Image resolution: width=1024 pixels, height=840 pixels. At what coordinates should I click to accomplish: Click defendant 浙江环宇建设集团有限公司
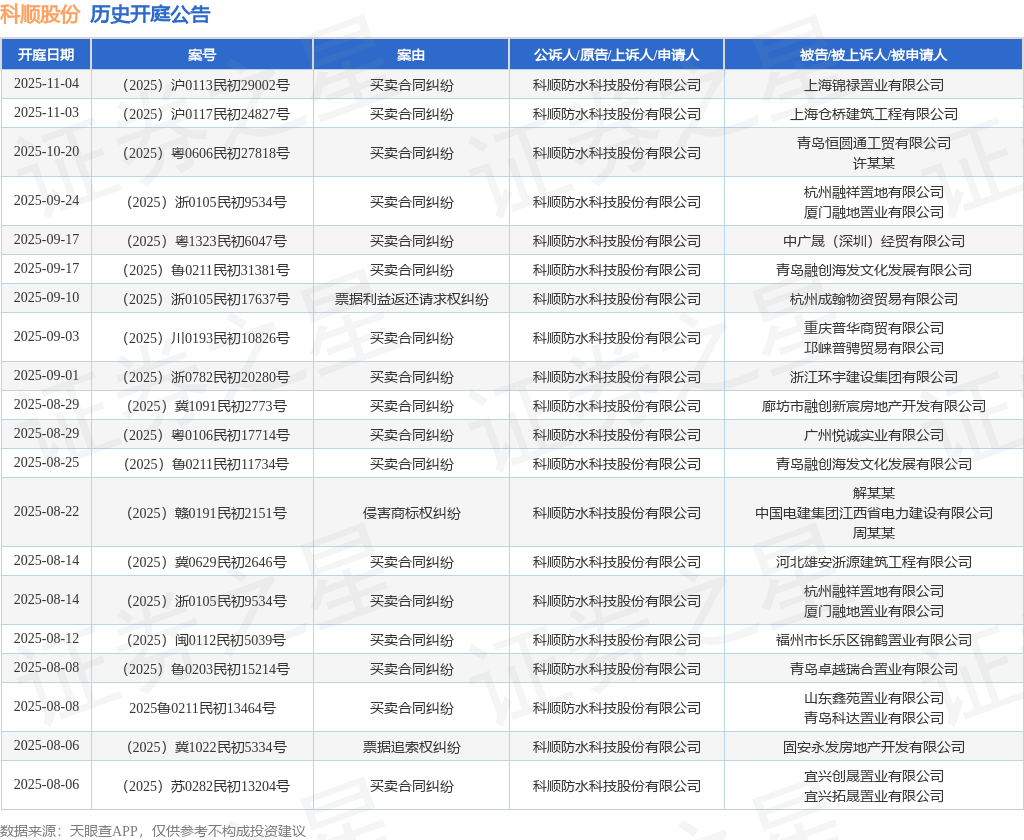coord(874,377)
